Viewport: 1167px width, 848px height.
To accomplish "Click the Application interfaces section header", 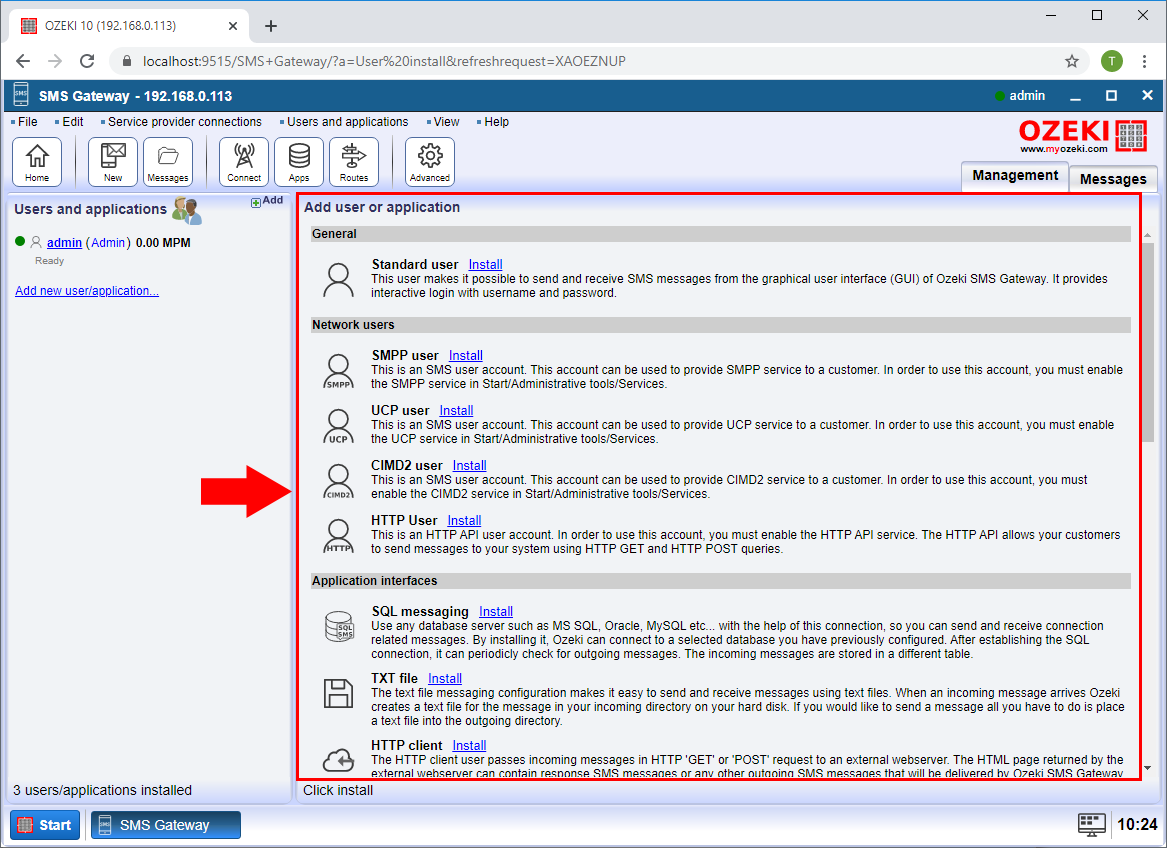I will pyautogui.click(x=720, y=581).
